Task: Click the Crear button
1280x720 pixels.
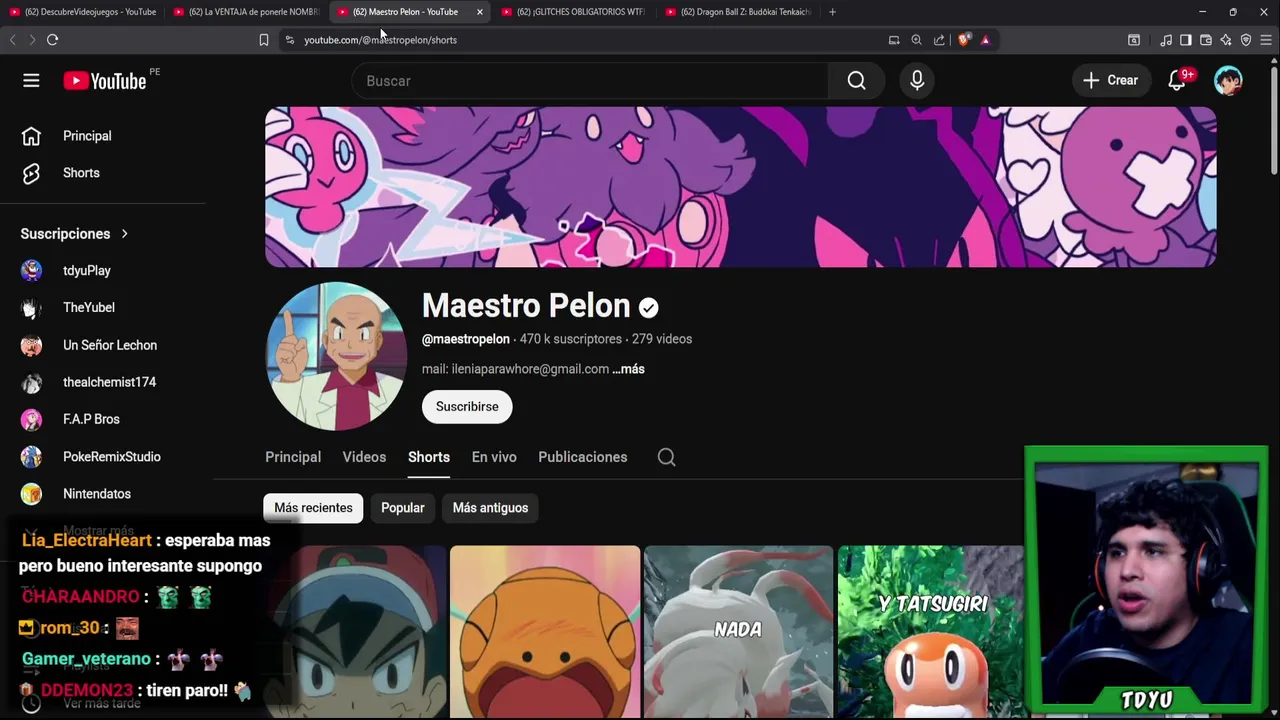Action: (x=1110, y=81)
